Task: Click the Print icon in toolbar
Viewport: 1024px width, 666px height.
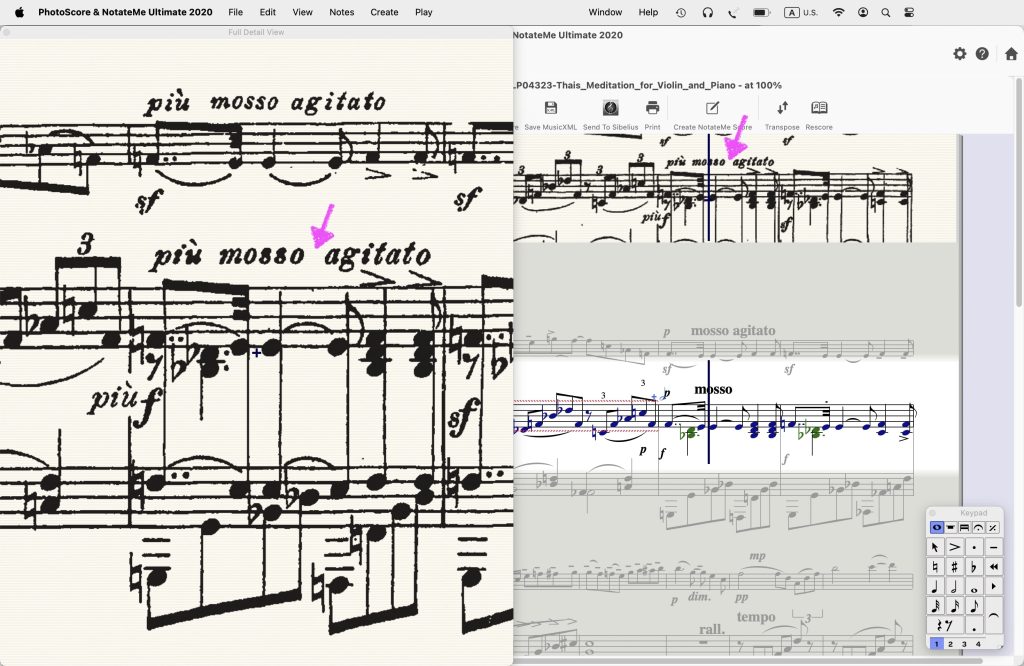Action: [x=652, y=108]
